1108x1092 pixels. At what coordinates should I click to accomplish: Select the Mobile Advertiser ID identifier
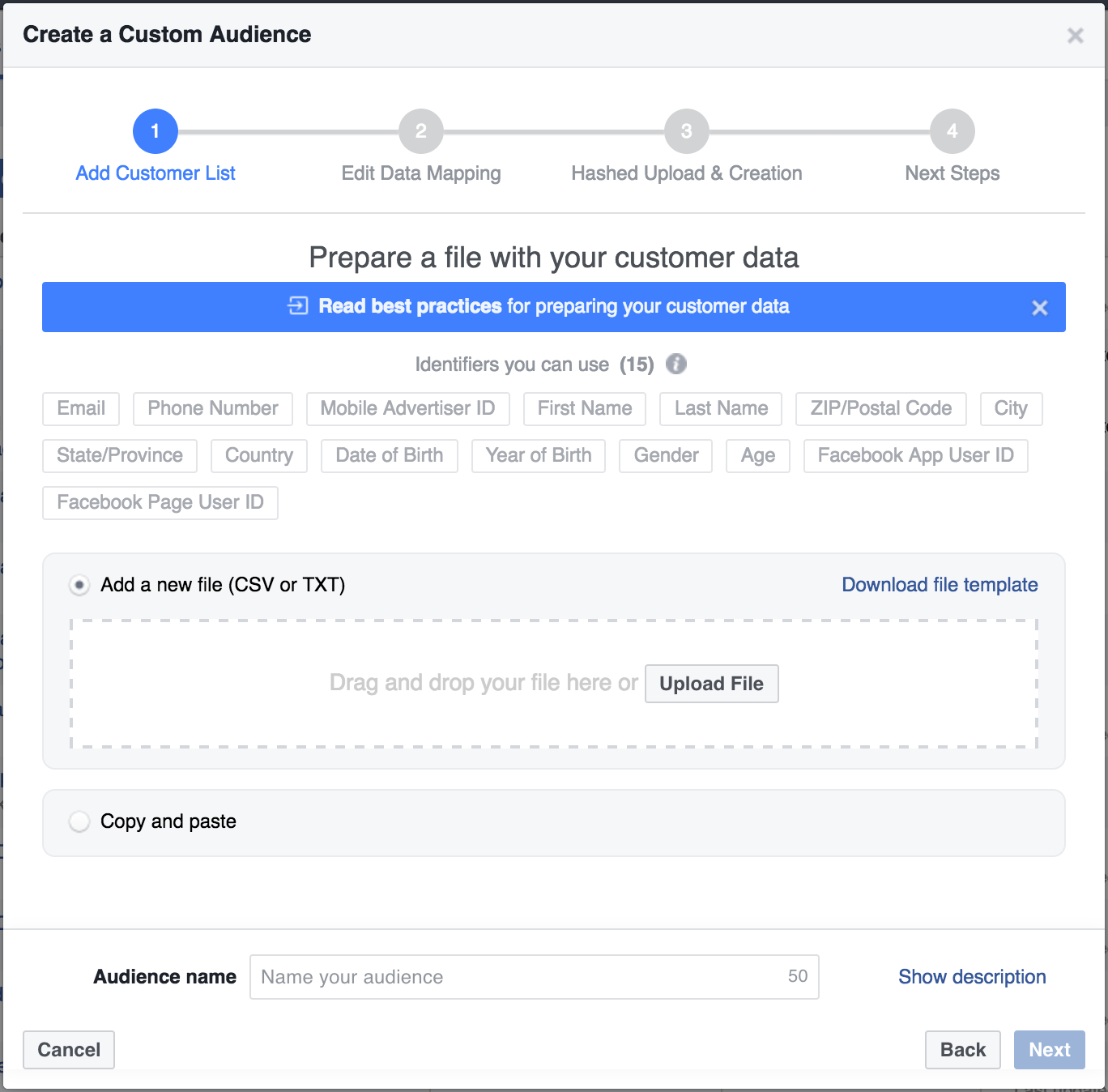coord(407,408)
